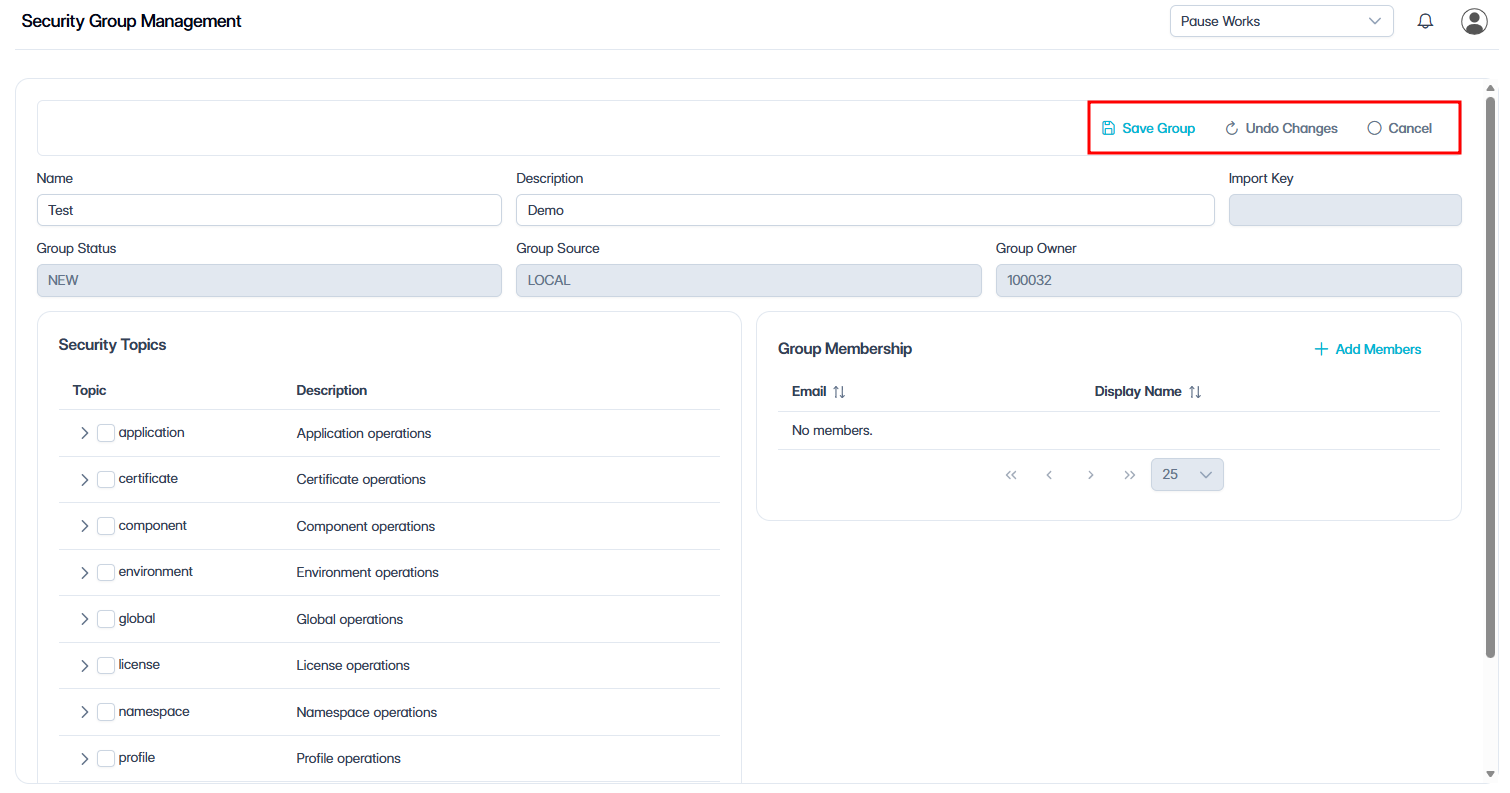The image size is (1510, 793).
Task: Click 'License operations' description text
Action: (x=353, y=665)
